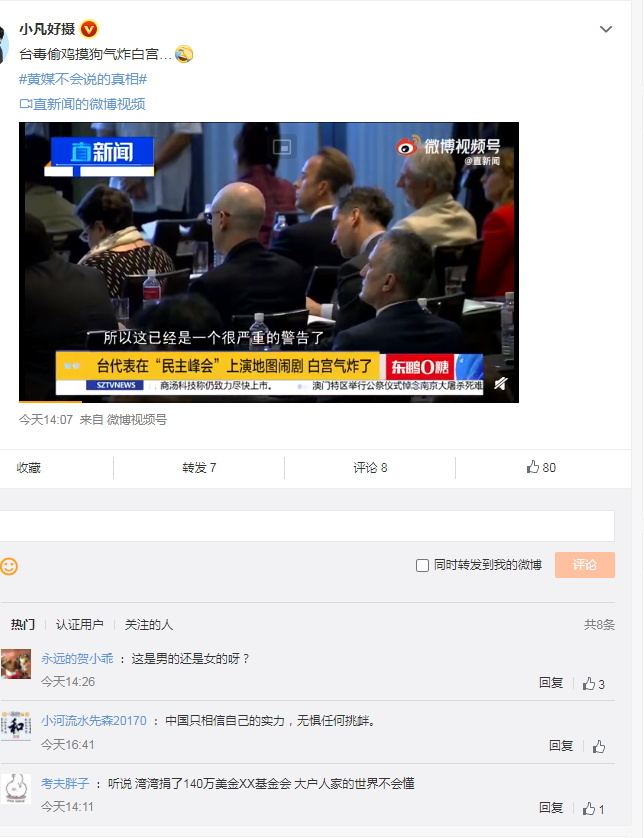
Task: Play the 直新闻 video thumbnail
Action: [x=269, y=262]
